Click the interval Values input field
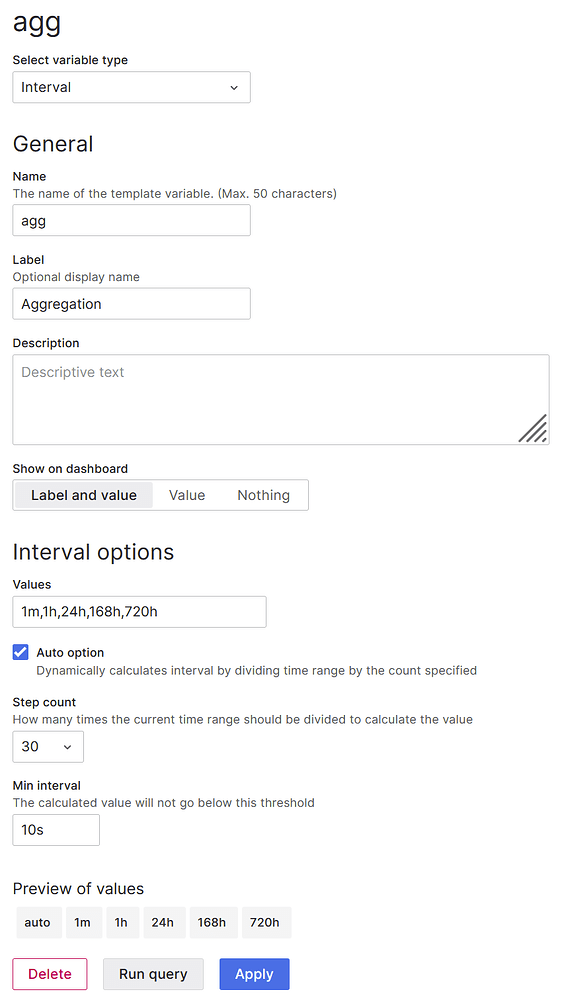This screenshot has height=1000, width=564. pyautogui.click(x=140, y=612)
